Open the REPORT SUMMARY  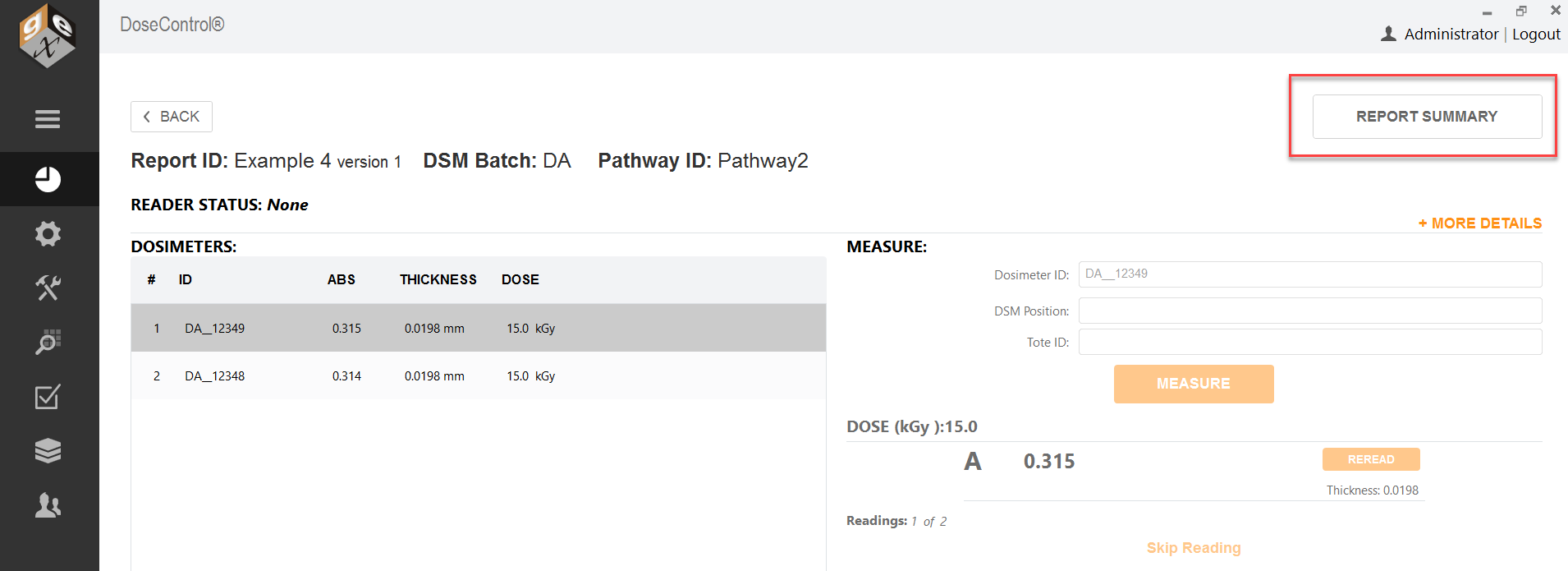pos(1427,117)
